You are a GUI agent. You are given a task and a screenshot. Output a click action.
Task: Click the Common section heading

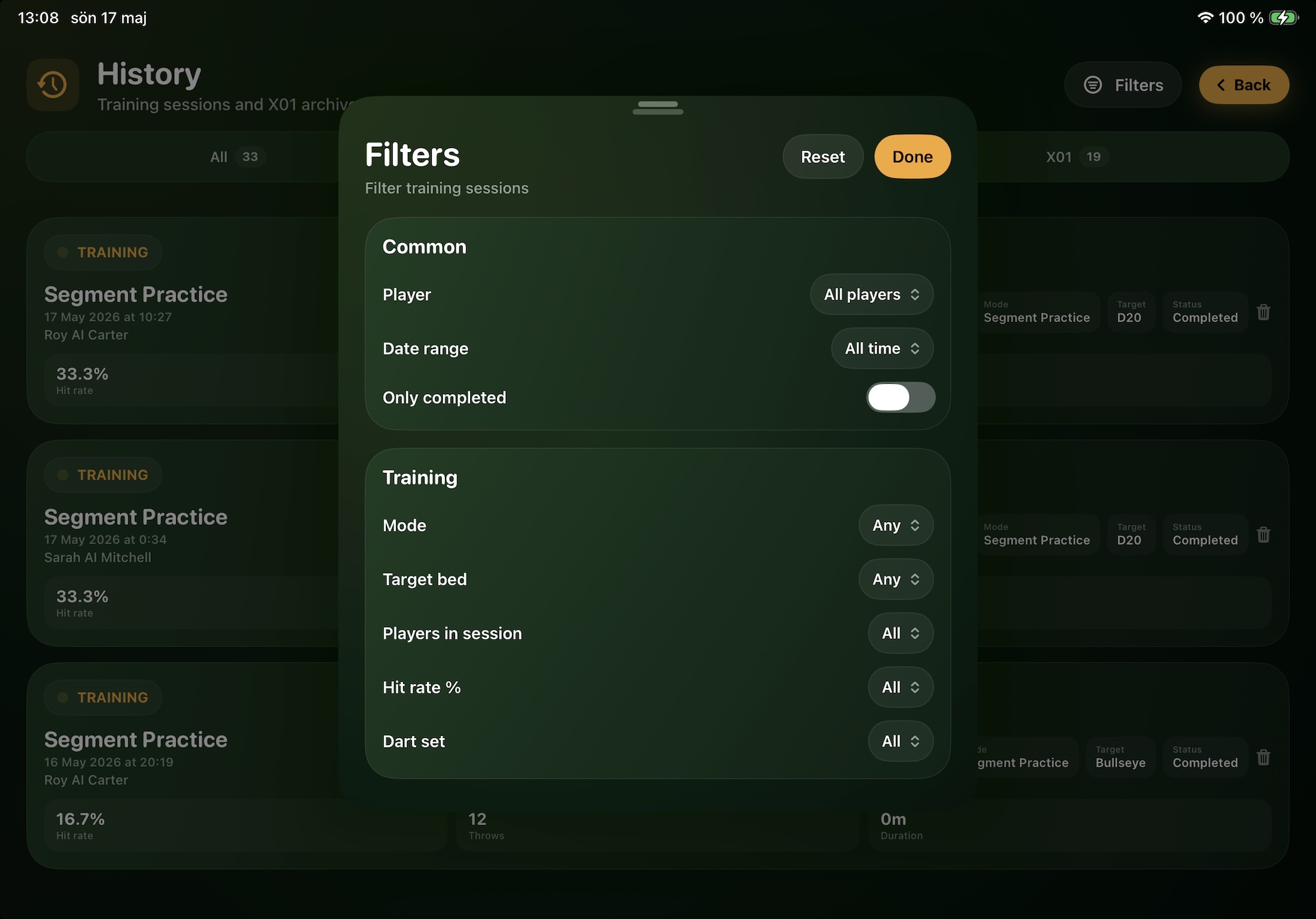pos(424,247)
